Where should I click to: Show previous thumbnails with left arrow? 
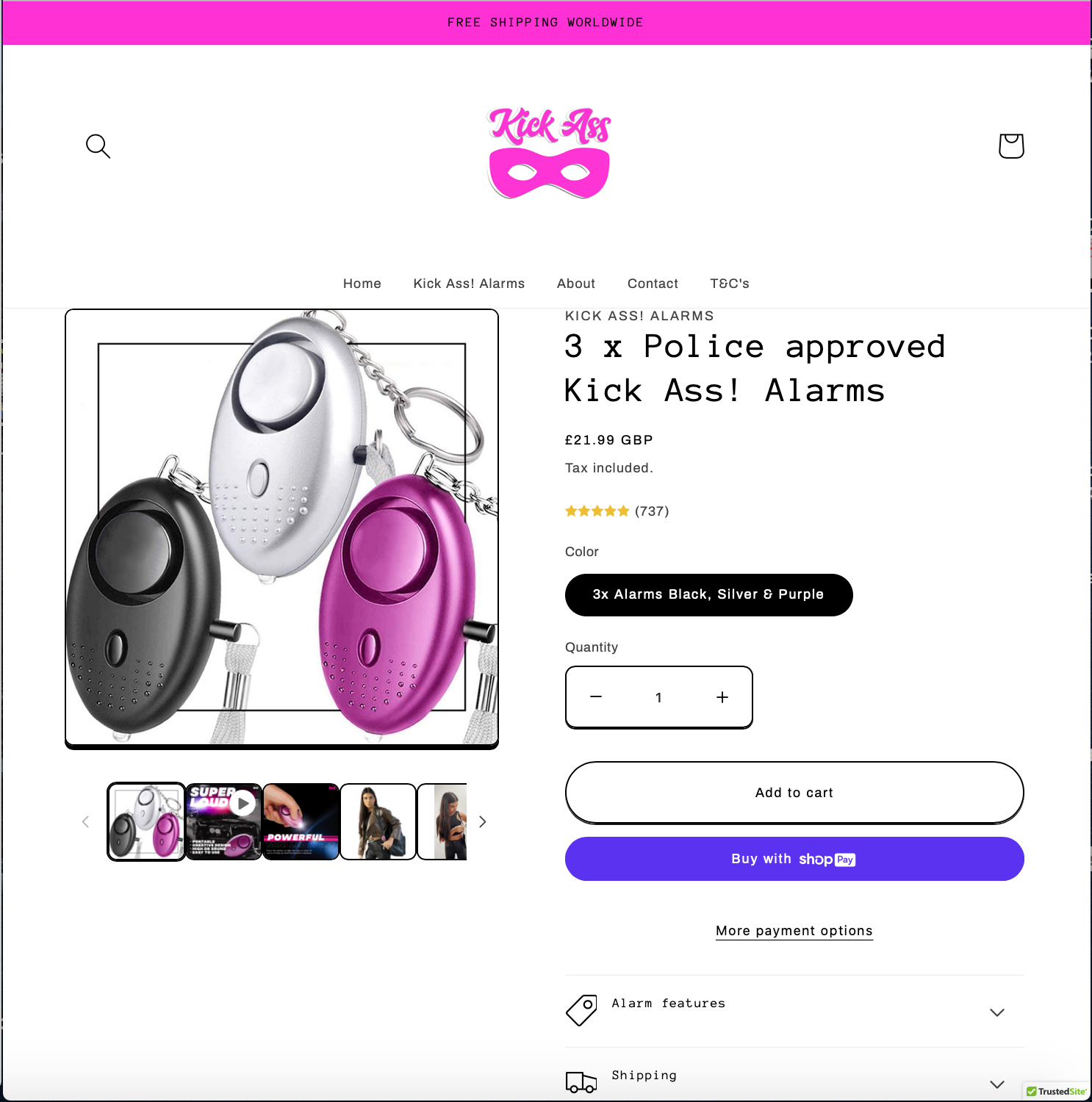[85, 821]
